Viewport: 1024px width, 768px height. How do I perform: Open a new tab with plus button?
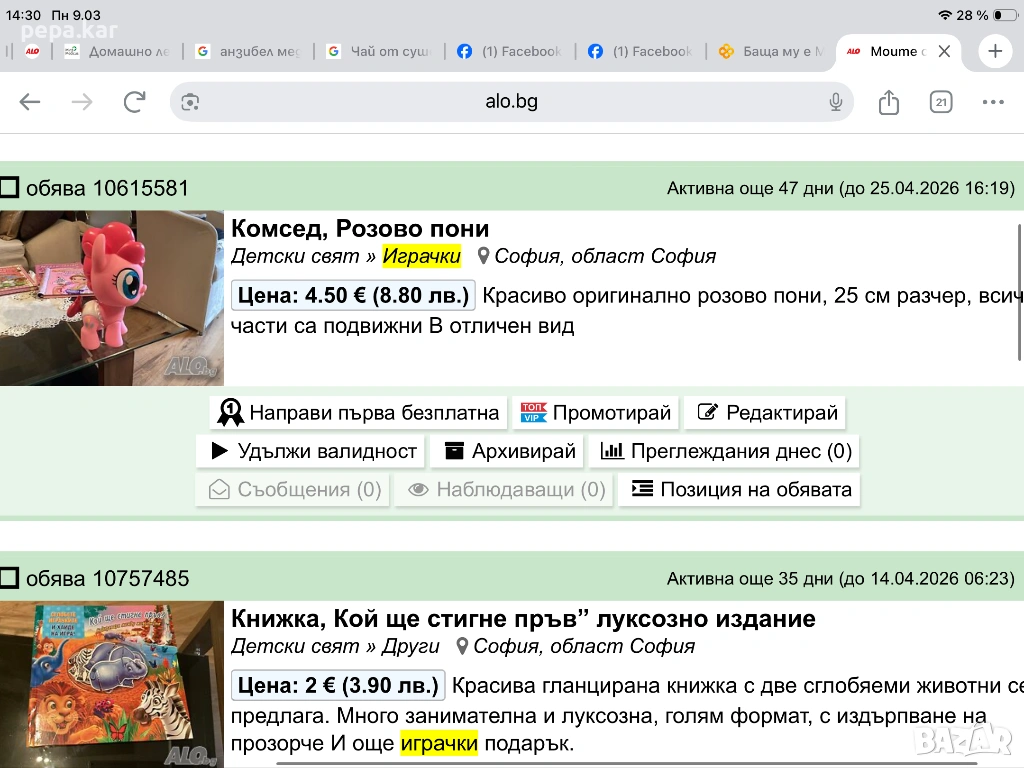[995, 51]
